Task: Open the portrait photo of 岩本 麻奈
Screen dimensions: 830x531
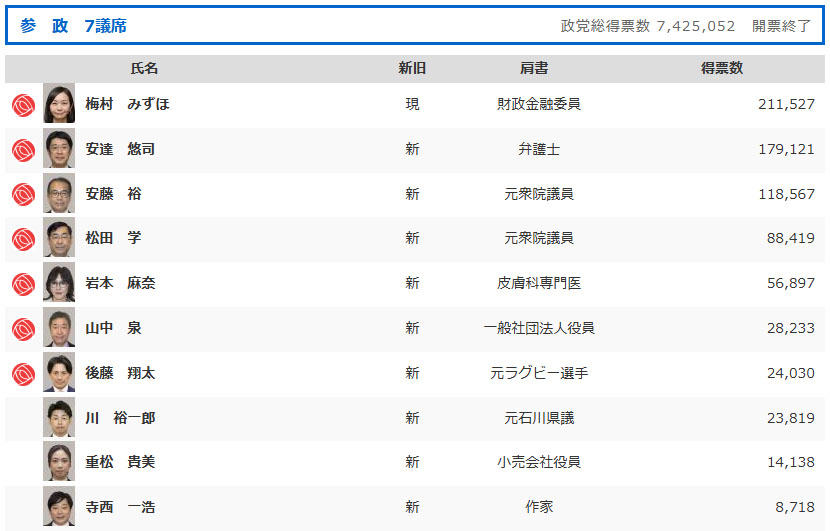Action: point(59,283)
